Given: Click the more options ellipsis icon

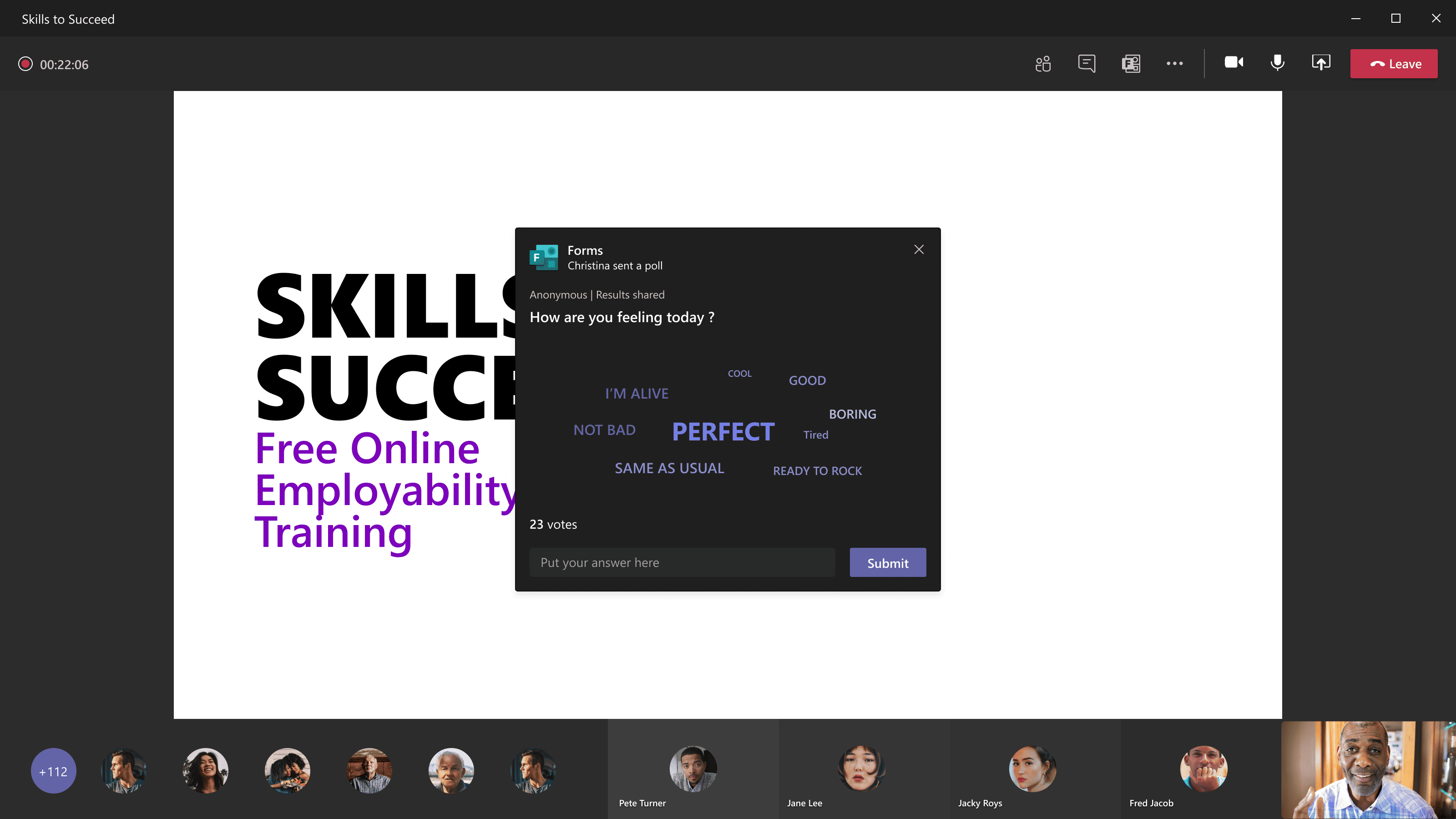Looking at the screenshot, I should click(x=1175, y=63).
